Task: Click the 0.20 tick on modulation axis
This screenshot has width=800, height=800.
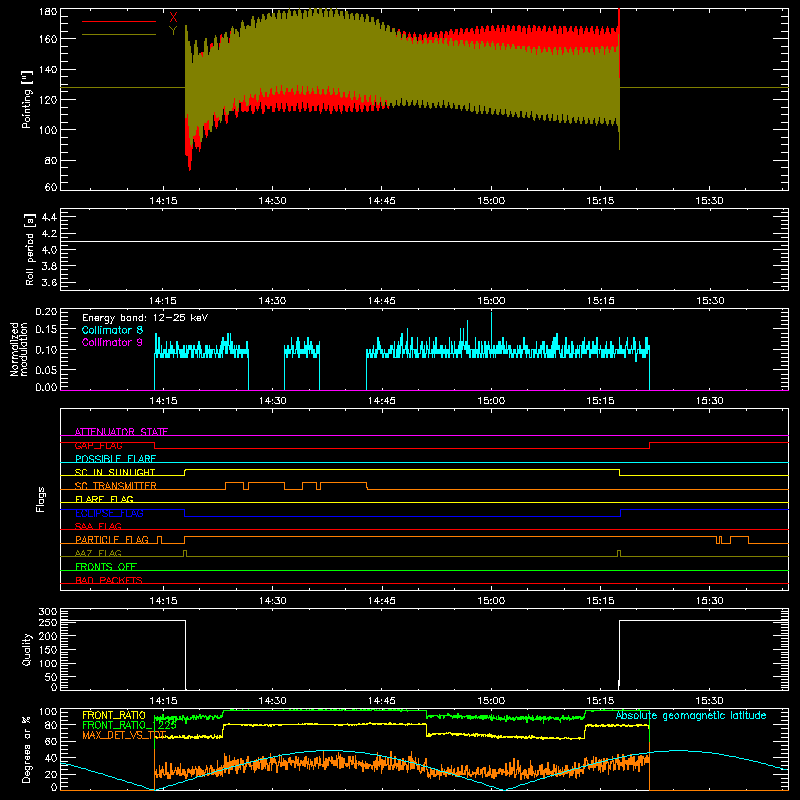Action: (47, 312)
